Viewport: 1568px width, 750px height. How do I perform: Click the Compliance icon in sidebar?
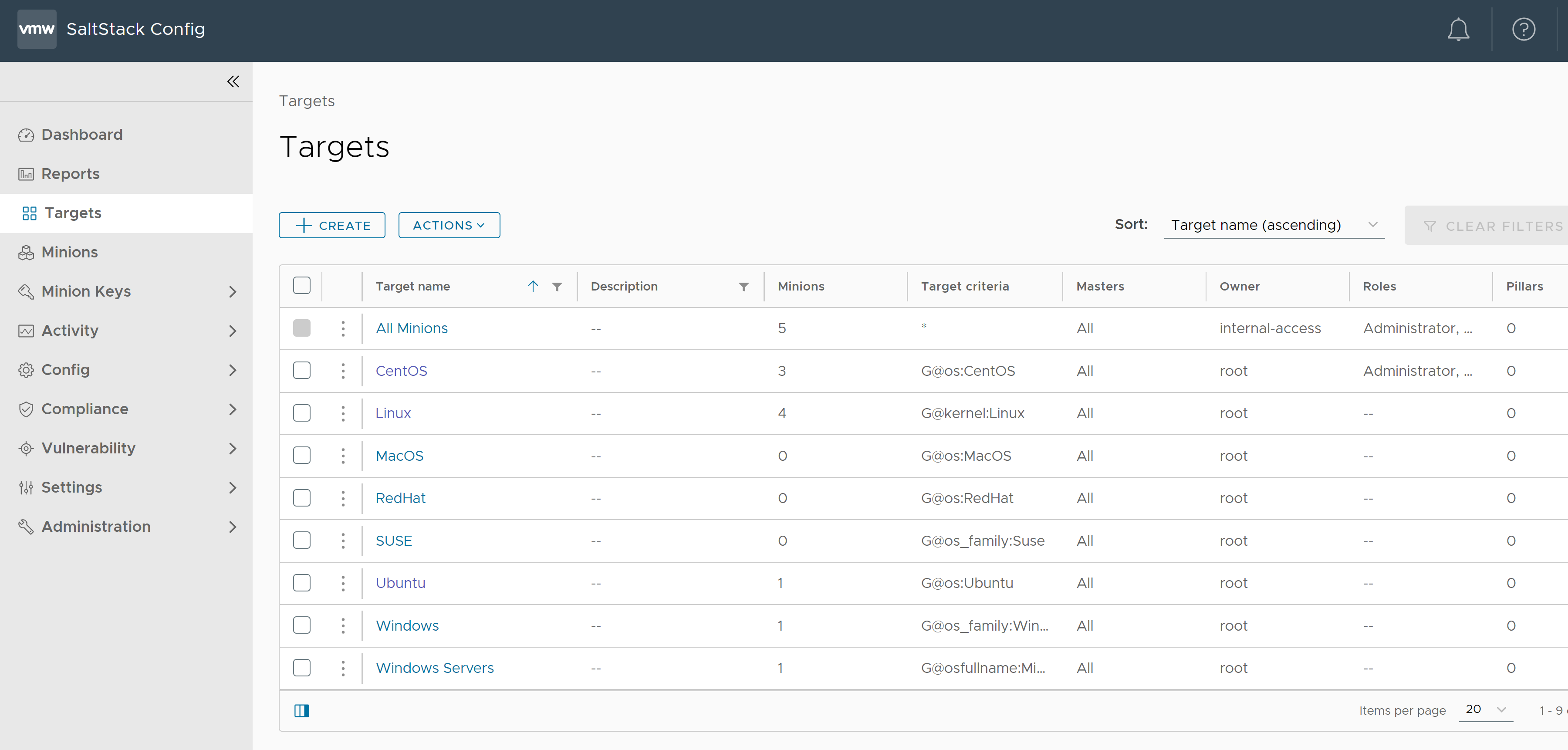(x=26, y=409)
